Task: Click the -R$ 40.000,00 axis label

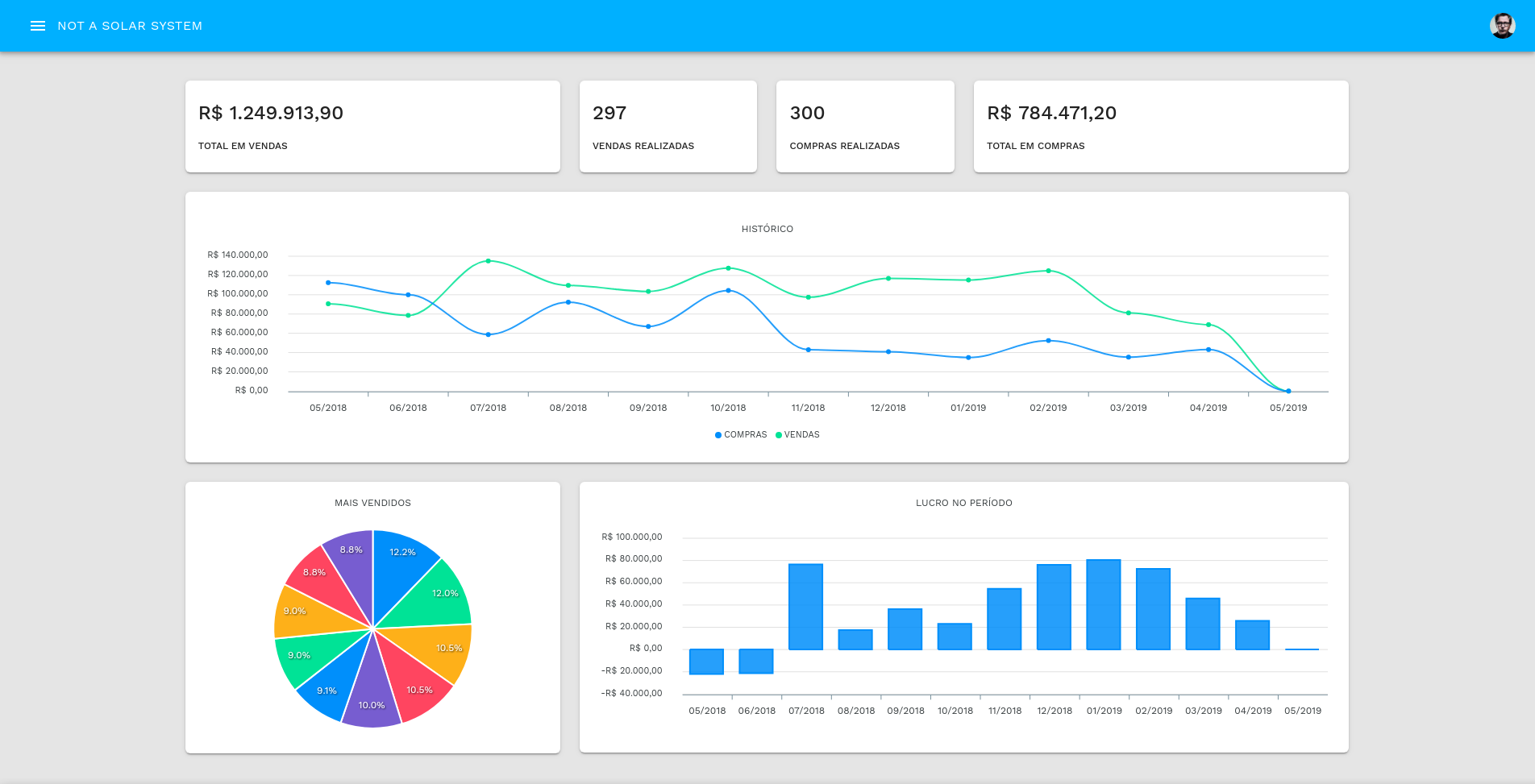Action: coord(632,693)
